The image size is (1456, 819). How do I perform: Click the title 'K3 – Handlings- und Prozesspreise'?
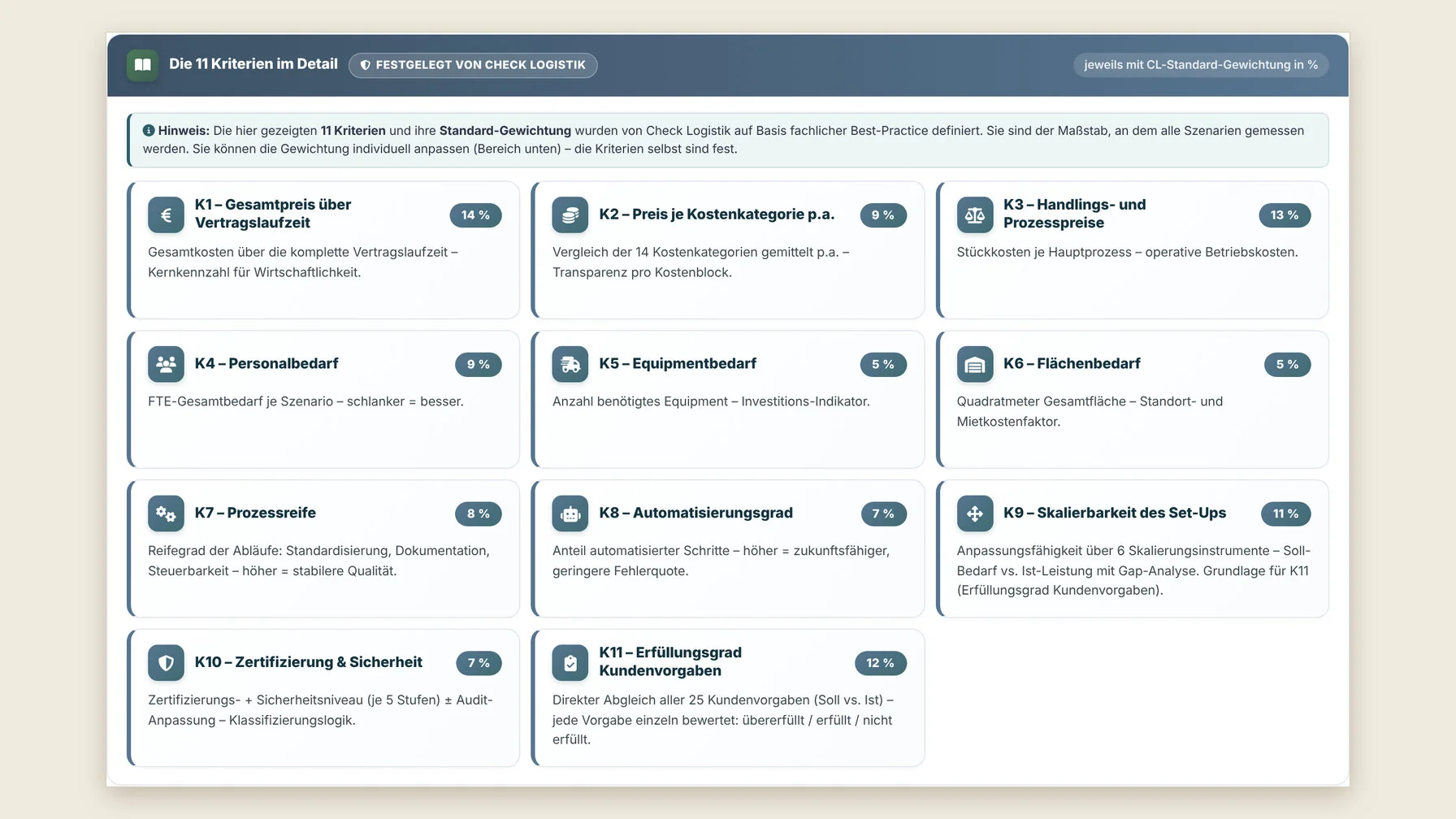point(1074,214)
